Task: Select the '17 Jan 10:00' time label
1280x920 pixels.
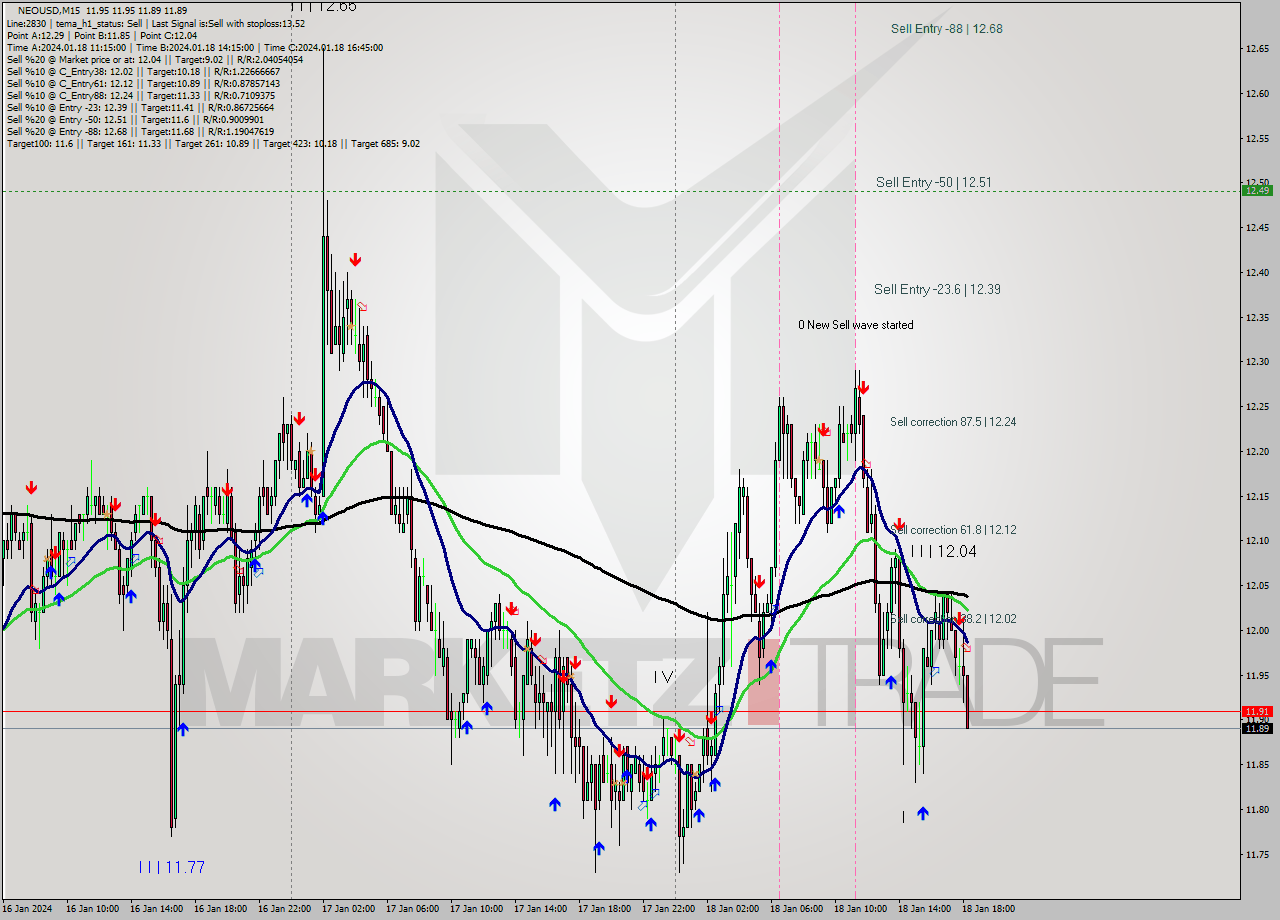Action: click(476, 909)
